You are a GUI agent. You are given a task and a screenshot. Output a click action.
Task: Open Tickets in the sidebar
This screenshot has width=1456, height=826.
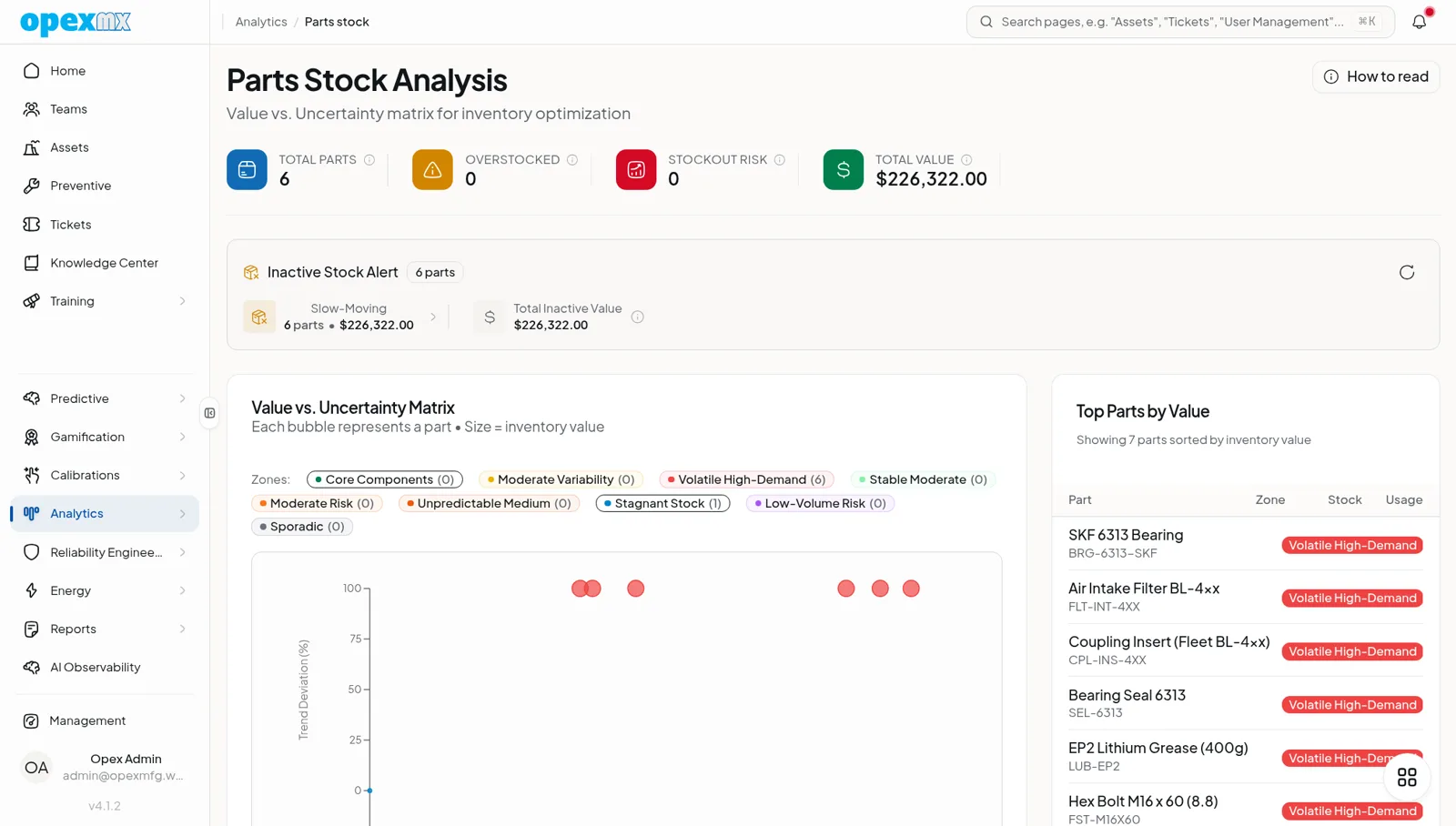click(x=105, y=225)
